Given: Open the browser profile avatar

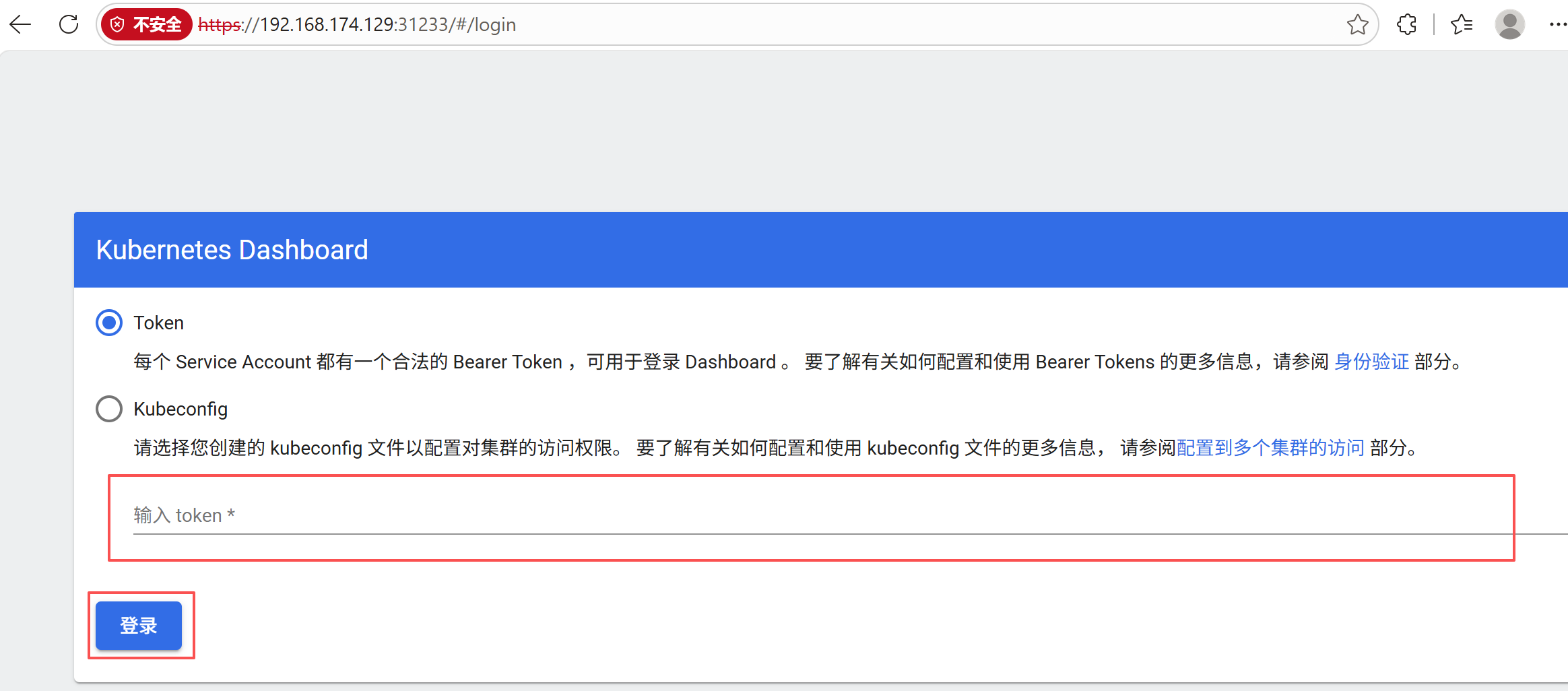Looking at the screenshot, I should tap(1509, 25).
